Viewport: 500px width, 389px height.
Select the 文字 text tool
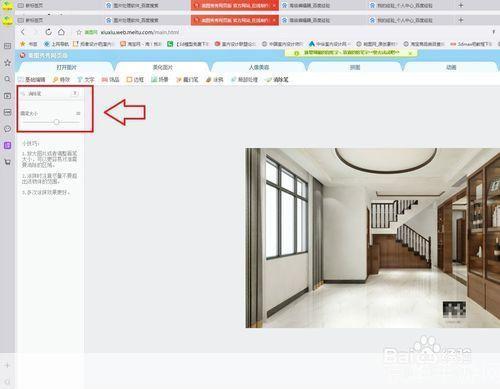[86, 80]
